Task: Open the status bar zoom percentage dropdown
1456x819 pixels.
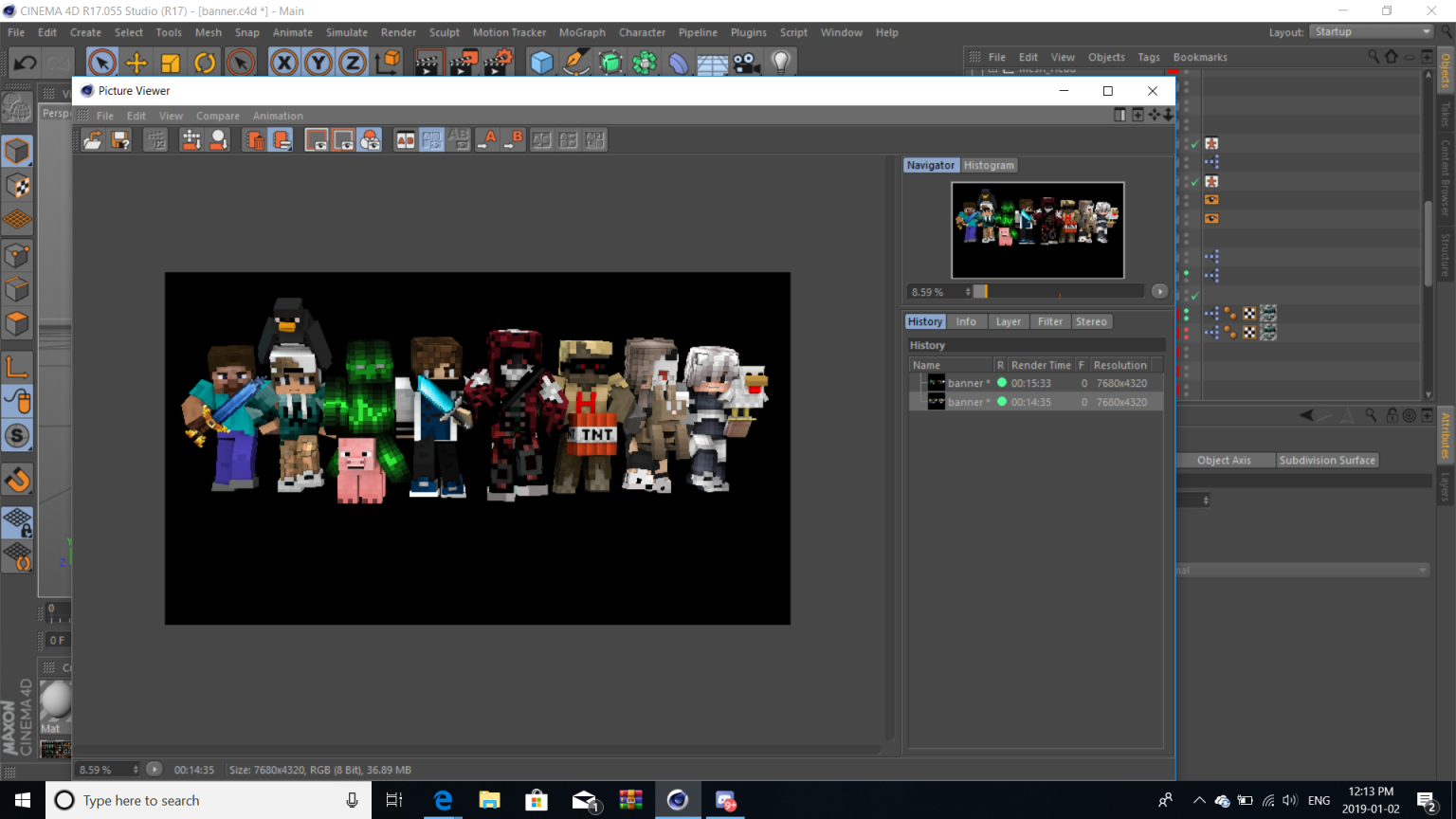Action: coord(136,770)
